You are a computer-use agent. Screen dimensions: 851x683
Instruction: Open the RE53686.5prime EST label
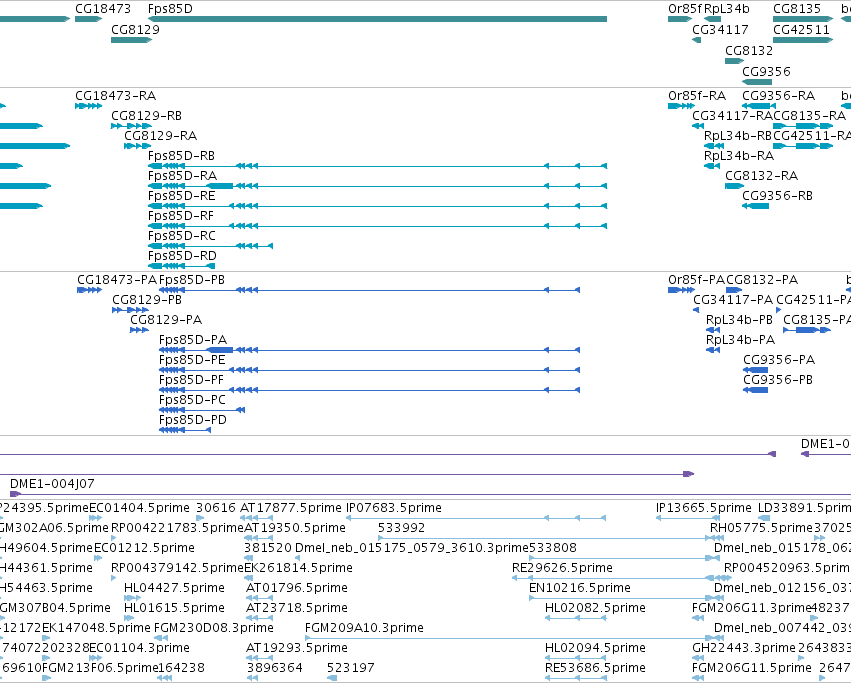point(595,668)
